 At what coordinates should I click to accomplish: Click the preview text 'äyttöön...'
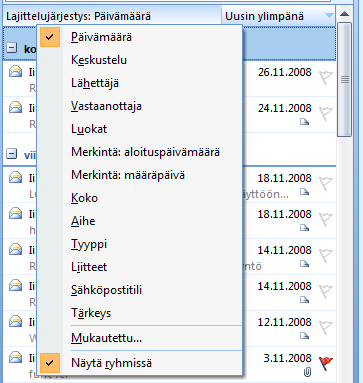[266, 194]
